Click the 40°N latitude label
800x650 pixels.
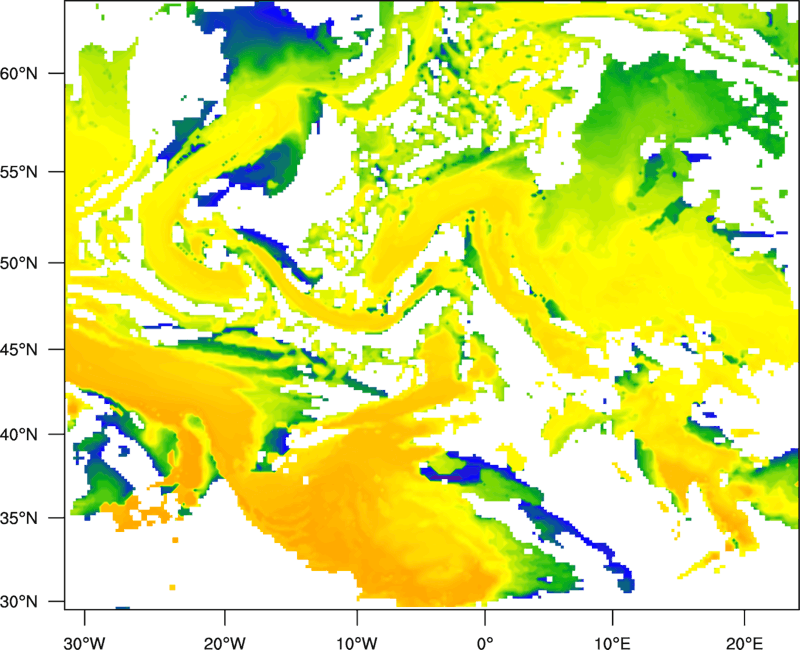coord(19,435)
